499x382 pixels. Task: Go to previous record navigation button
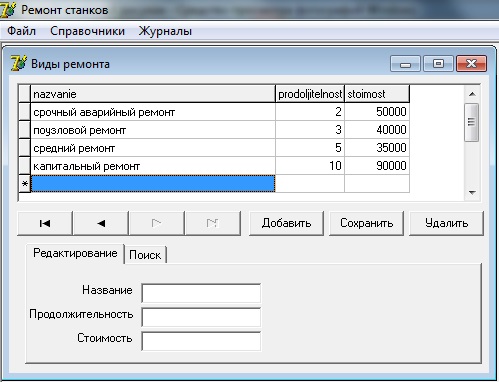click(x=101, y=223)
